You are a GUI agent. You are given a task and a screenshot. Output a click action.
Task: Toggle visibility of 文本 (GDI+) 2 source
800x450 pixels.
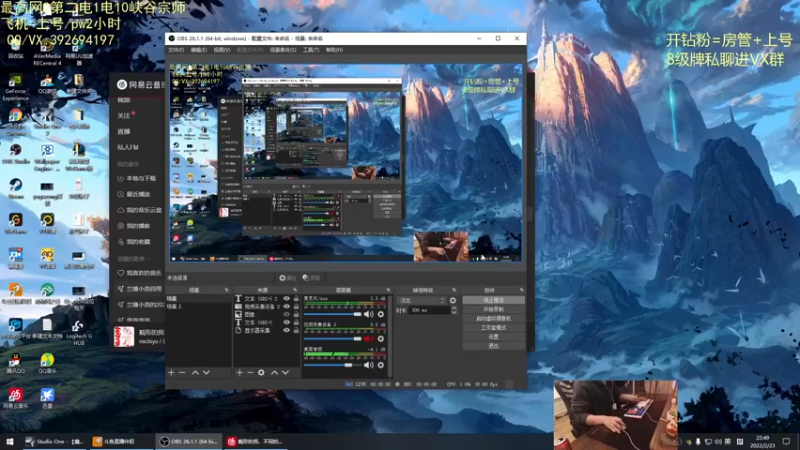click(x=286, y=298)
